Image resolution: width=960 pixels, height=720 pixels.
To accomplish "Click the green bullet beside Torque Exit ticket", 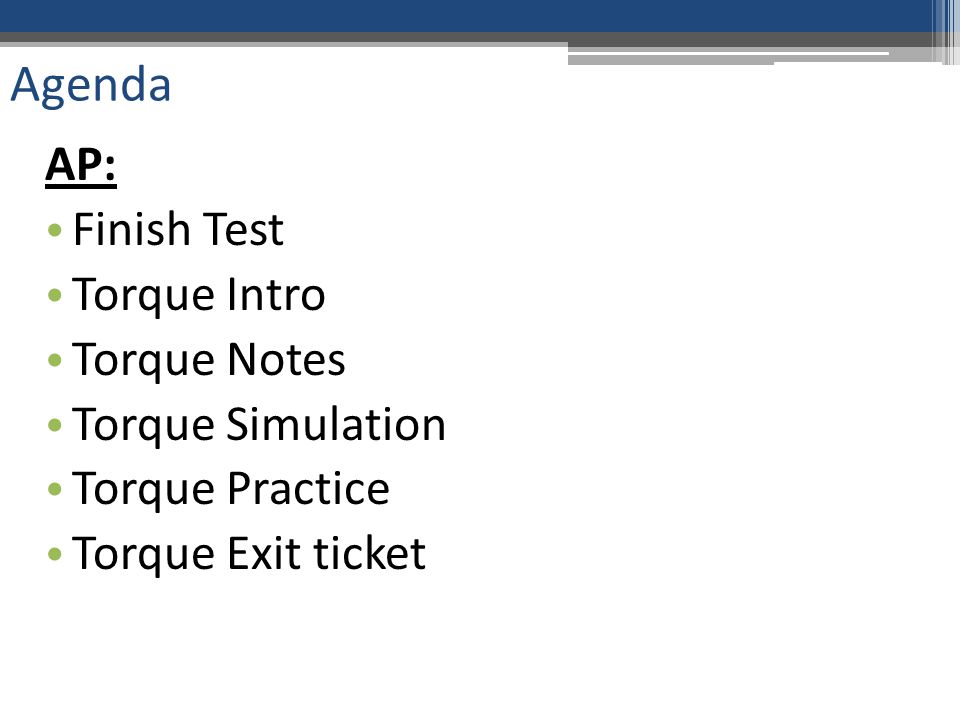I will pyautogui.click(x=54, y=554).
